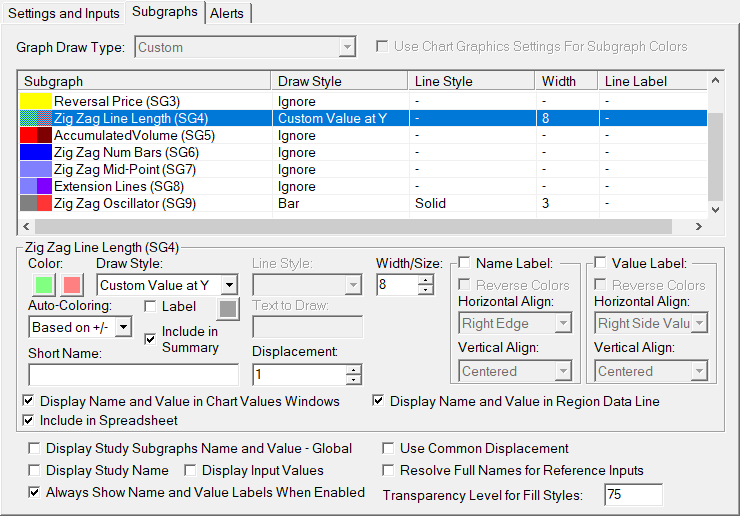The width and height of the screenshot is (740, 516).
Task: Open the Alerts tab
Action: (229, 12)
